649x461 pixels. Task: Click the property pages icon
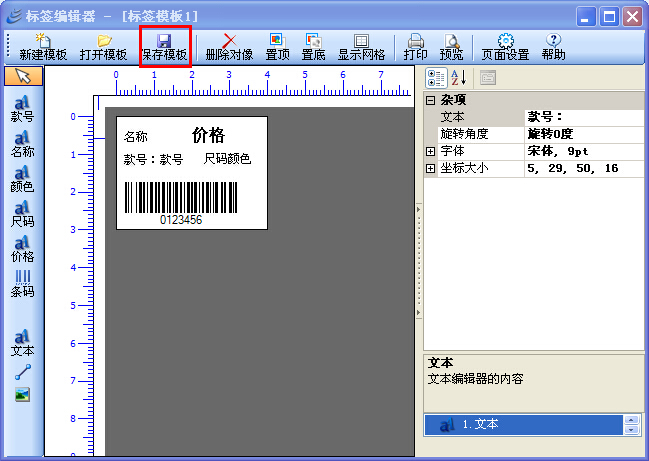pyautogui.click(x=488, y=78)
